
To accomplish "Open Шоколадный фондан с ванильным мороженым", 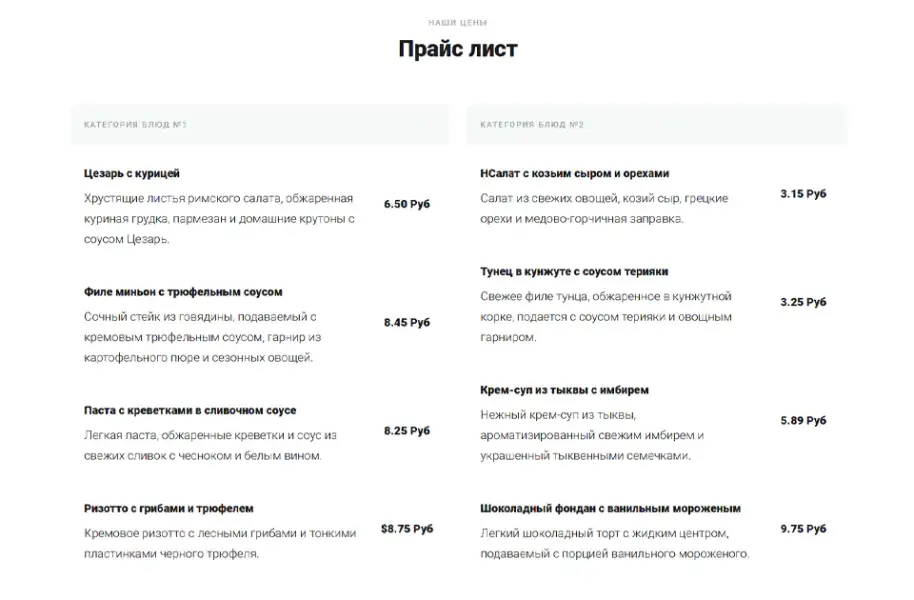I will tap(610, 508).
